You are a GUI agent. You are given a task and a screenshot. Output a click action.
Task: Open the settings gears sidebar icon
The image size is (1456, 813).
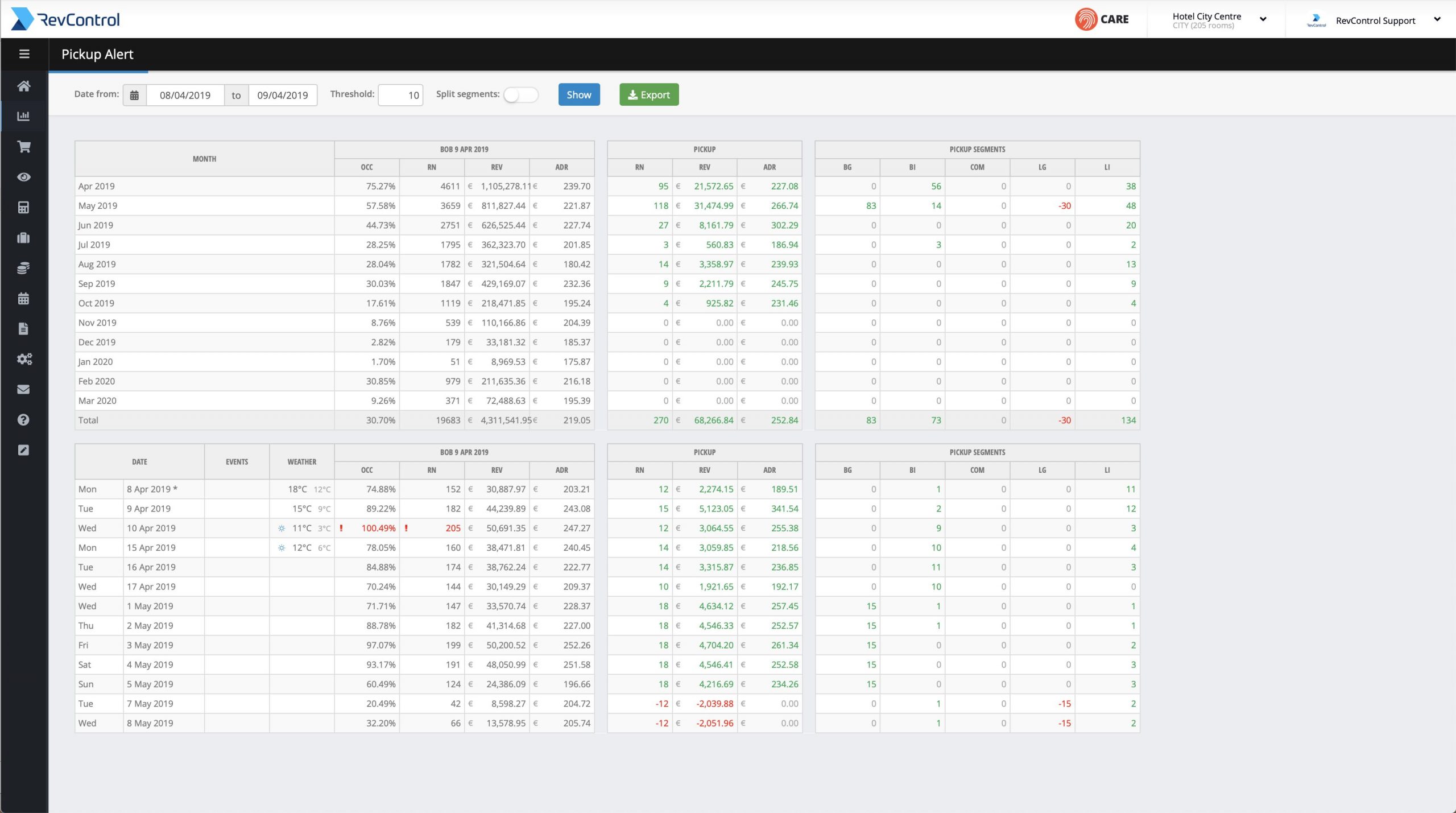point(24,359)
